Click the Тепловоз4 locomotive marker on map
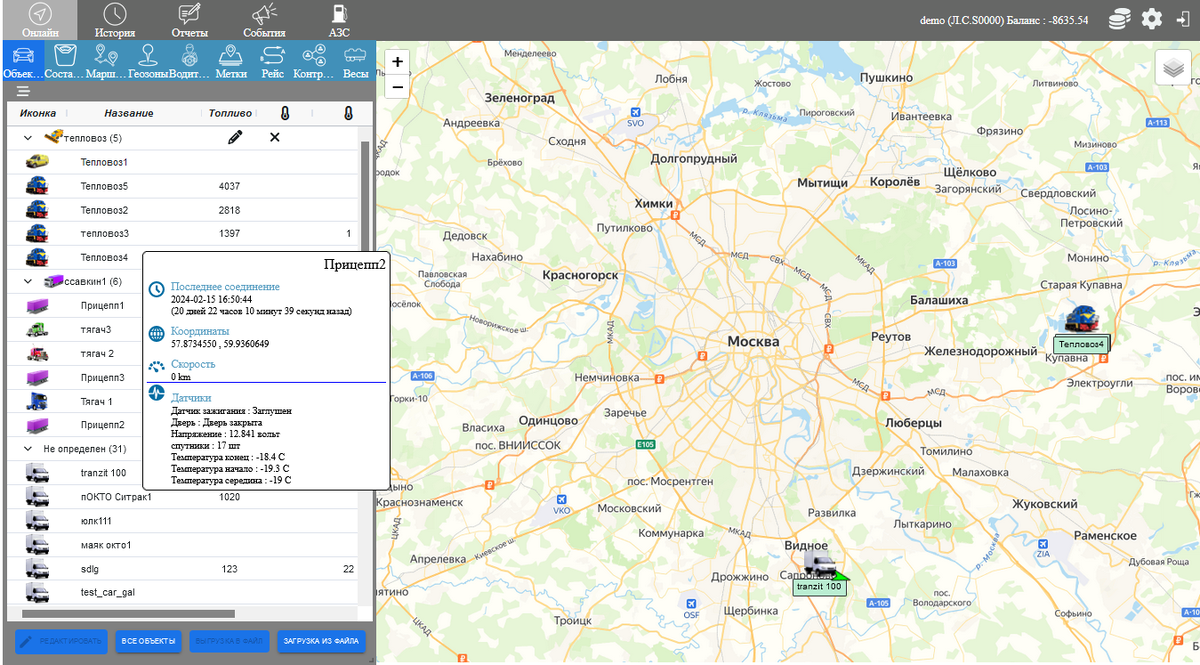1200x665 pixels. (1082, 319)
